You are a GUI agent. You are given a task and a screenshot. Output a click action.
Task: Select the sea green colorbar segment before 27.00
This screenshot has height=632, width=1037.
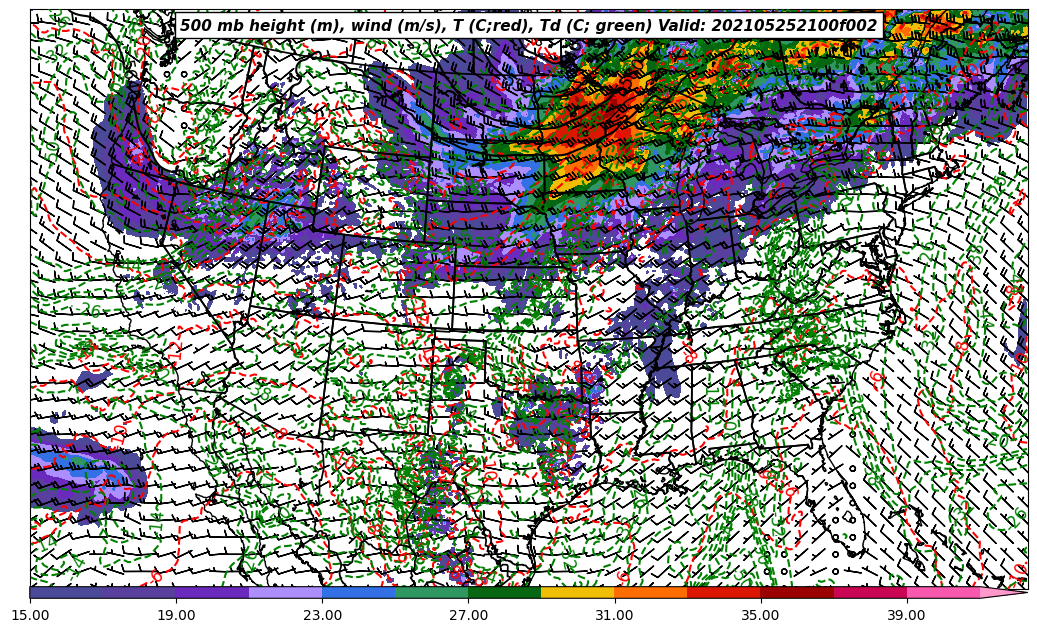pos(431,593)
